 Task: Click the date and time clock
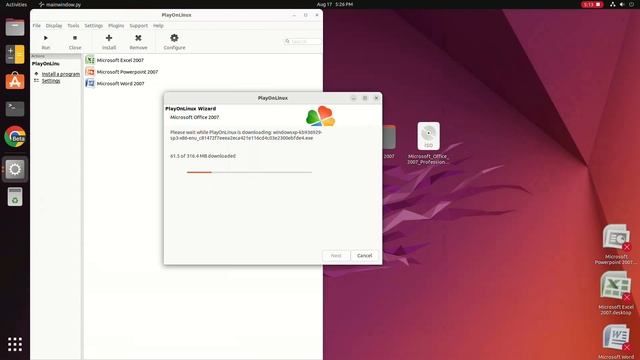coord(335,4)
